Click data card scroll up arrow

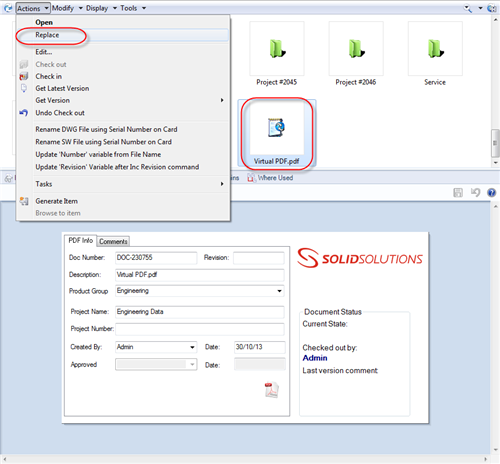[496, 207]
